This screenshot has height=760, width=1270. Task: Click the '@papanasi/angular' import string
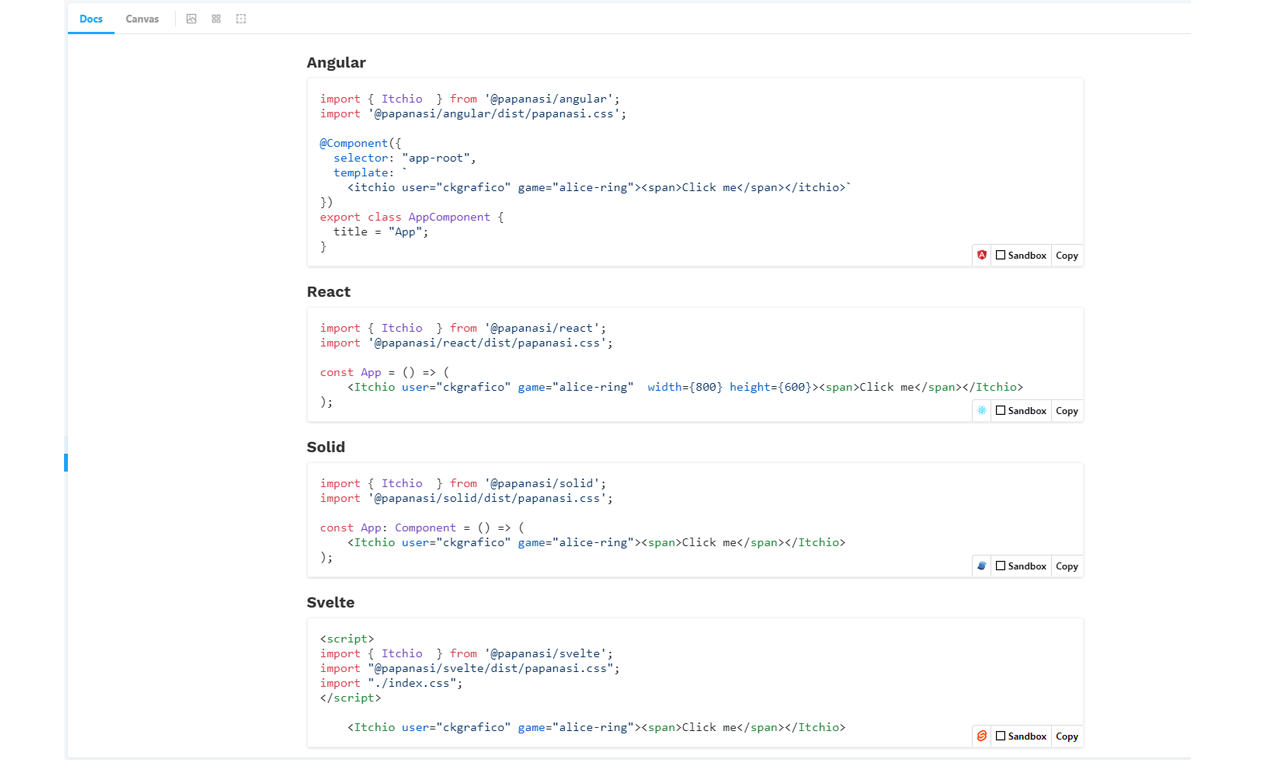[549, 99]
